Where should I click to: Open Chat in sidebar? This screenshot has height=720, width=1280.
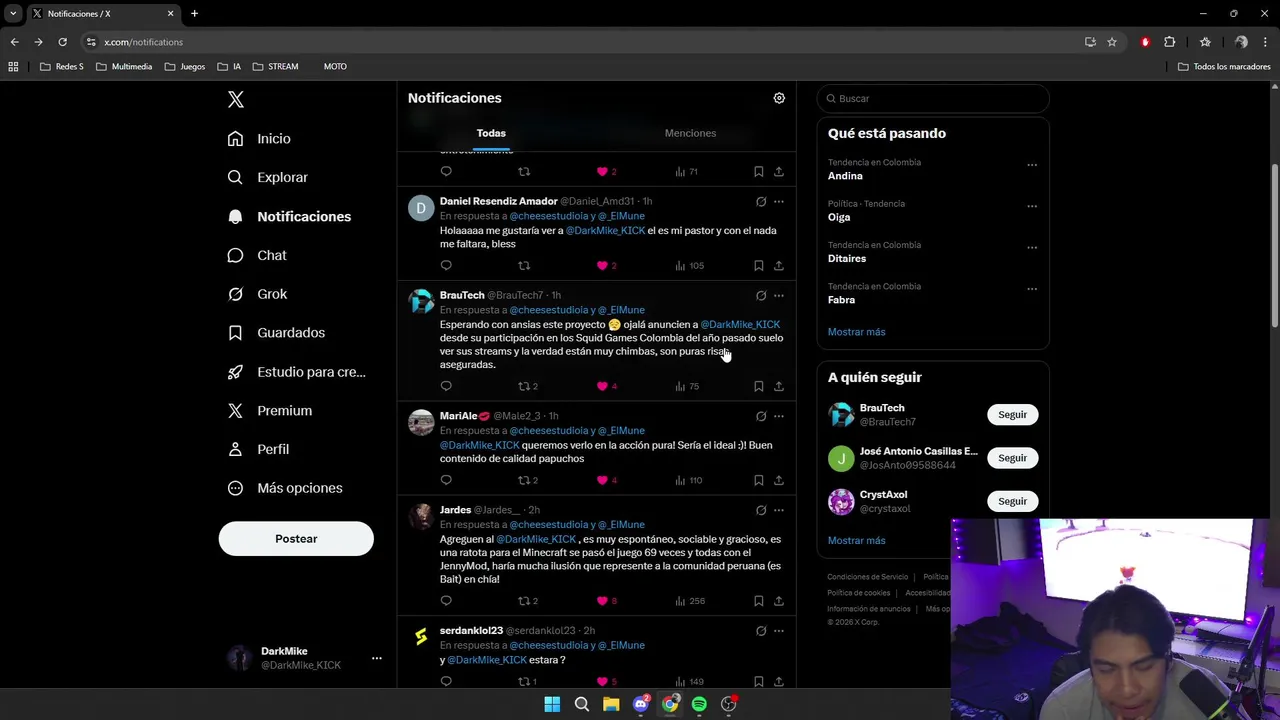pos(257,255)
